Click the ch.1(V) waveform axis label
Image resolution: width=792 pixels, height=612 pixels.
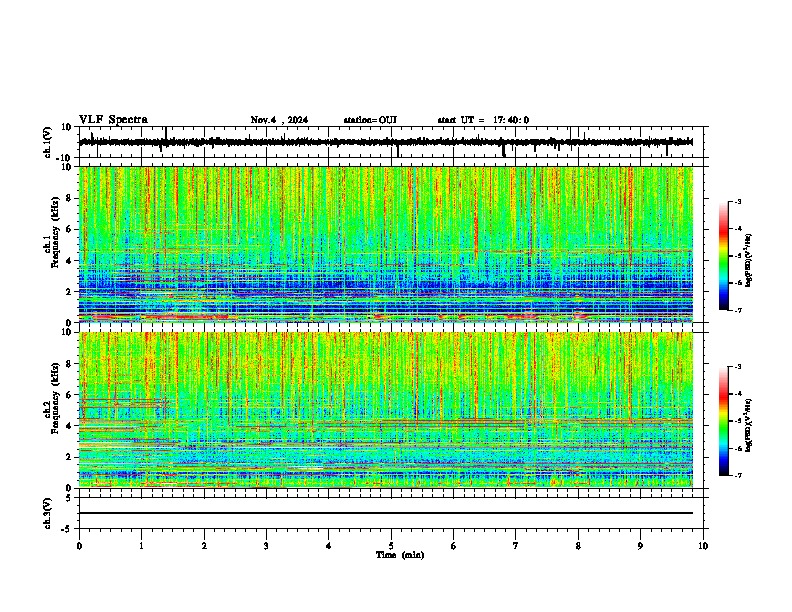[x=48, y=142]
